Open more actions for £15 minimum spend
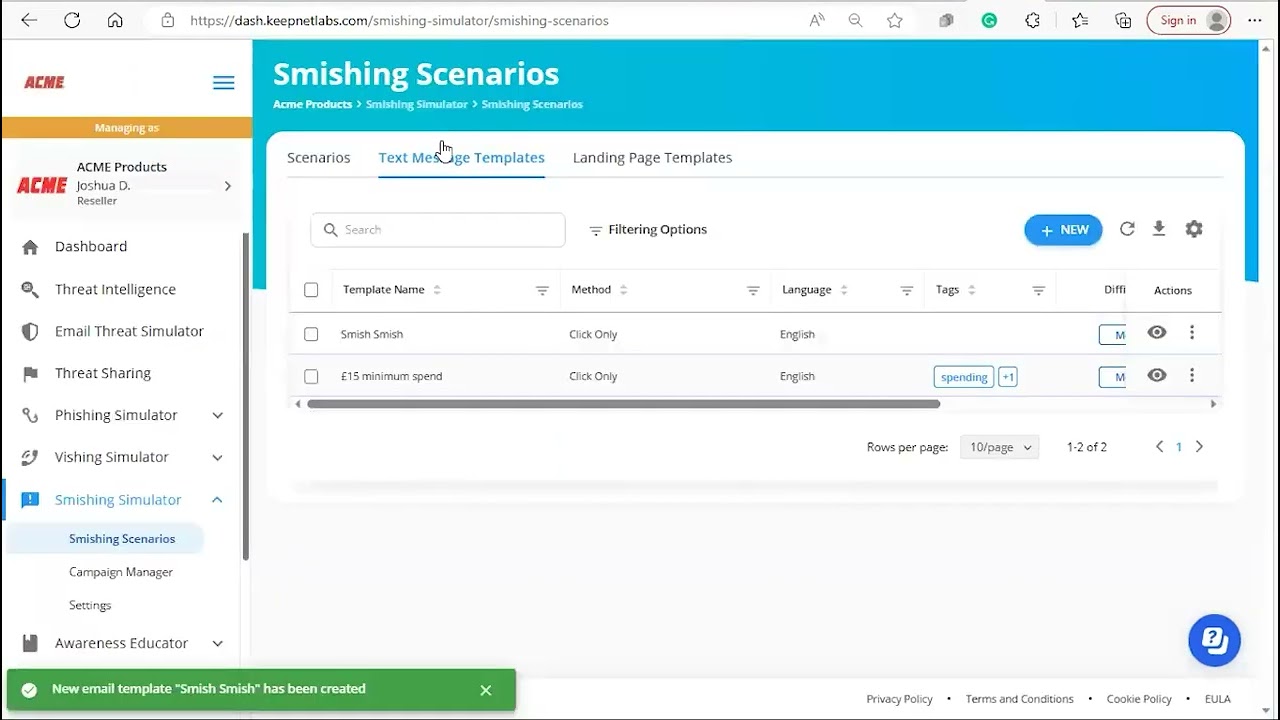 coord(1192,376)
